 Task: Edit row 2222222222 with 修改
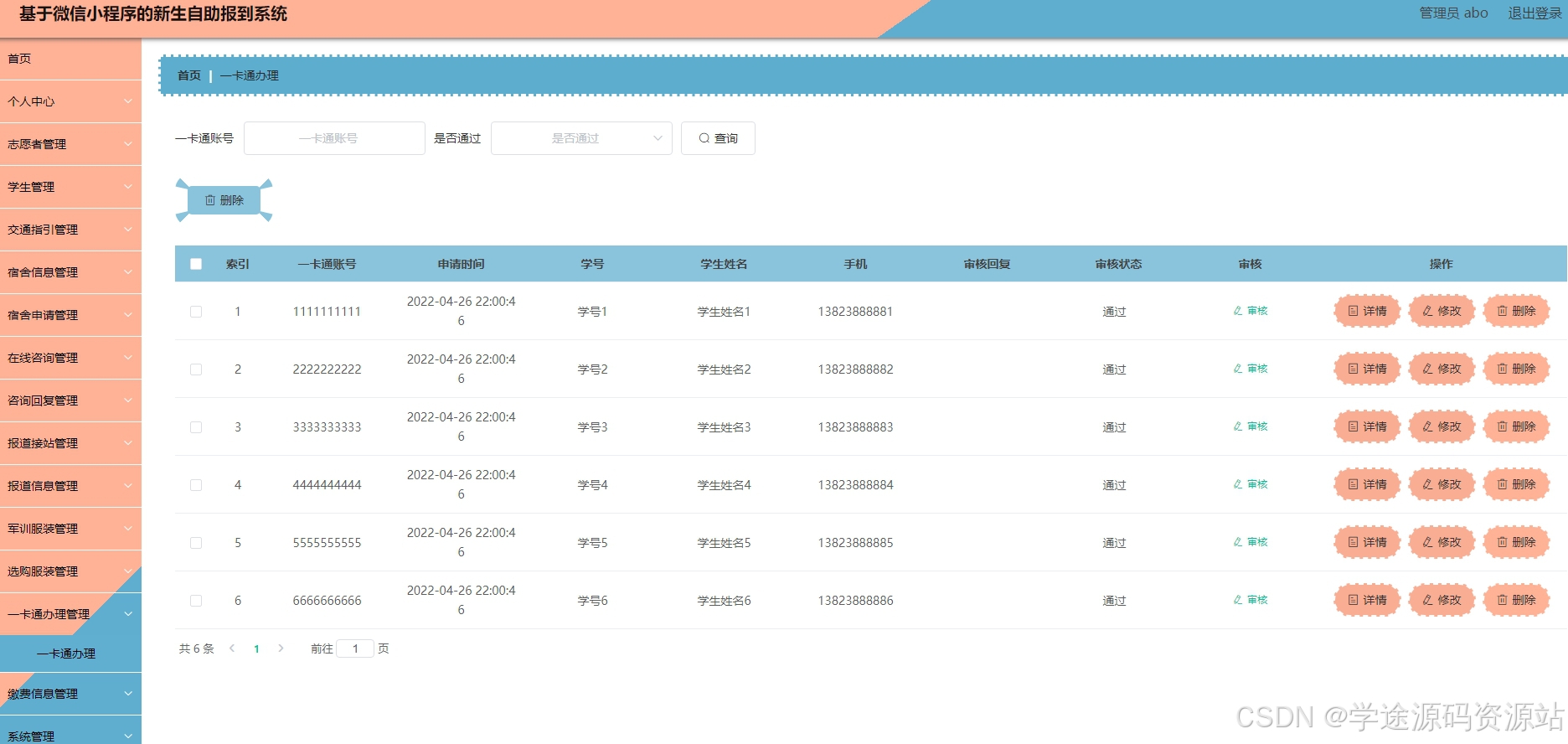1442,369
